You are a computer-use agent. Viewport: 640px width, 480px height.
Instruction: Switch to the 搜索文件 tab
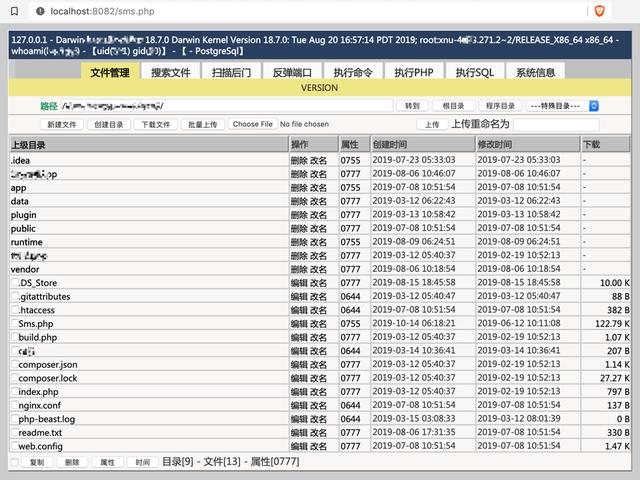[x=171, y=73]
